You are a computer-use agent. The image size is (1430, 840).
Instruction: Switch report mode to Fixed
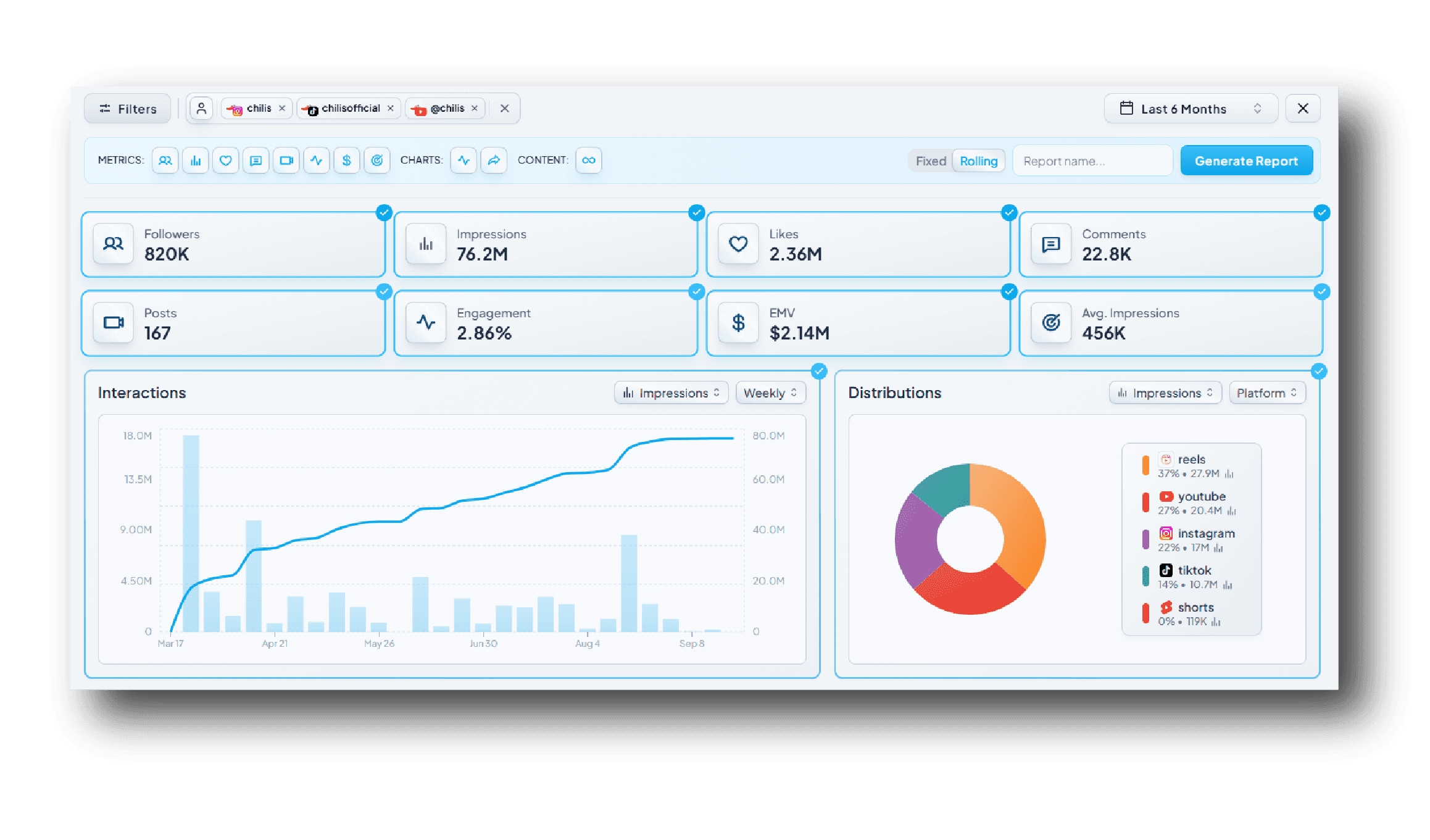[930, 160]
